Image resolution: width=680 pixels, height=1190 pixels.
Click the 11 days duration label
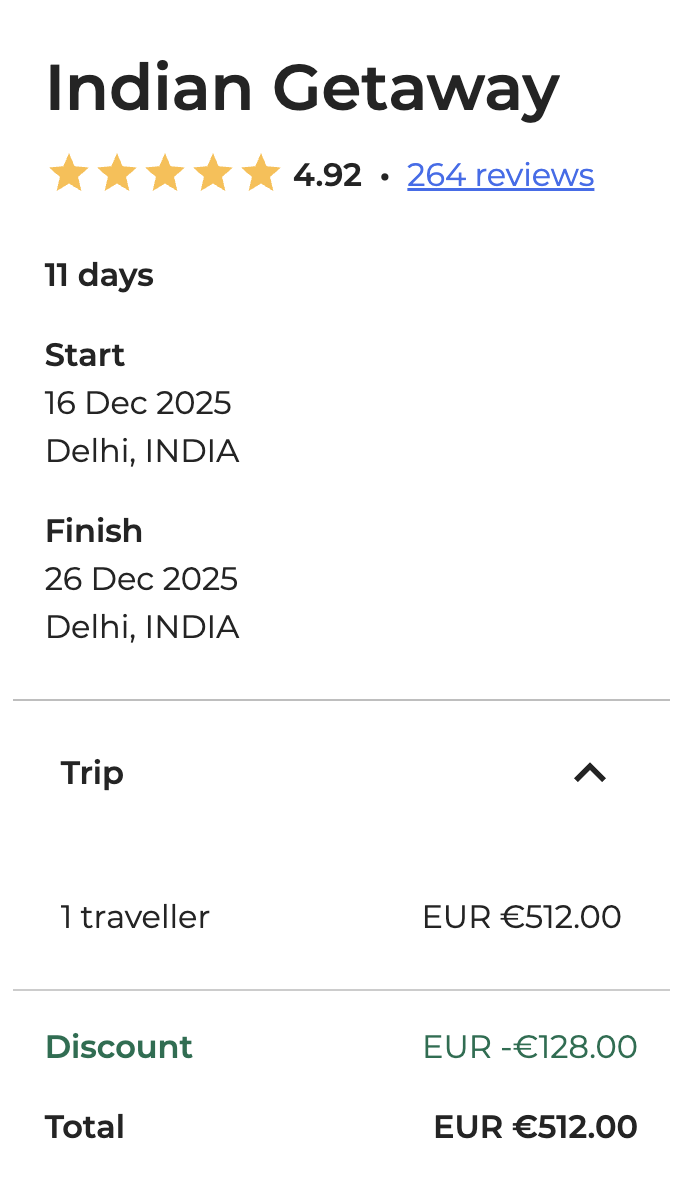pyautogui.click(x=99, y=275)
